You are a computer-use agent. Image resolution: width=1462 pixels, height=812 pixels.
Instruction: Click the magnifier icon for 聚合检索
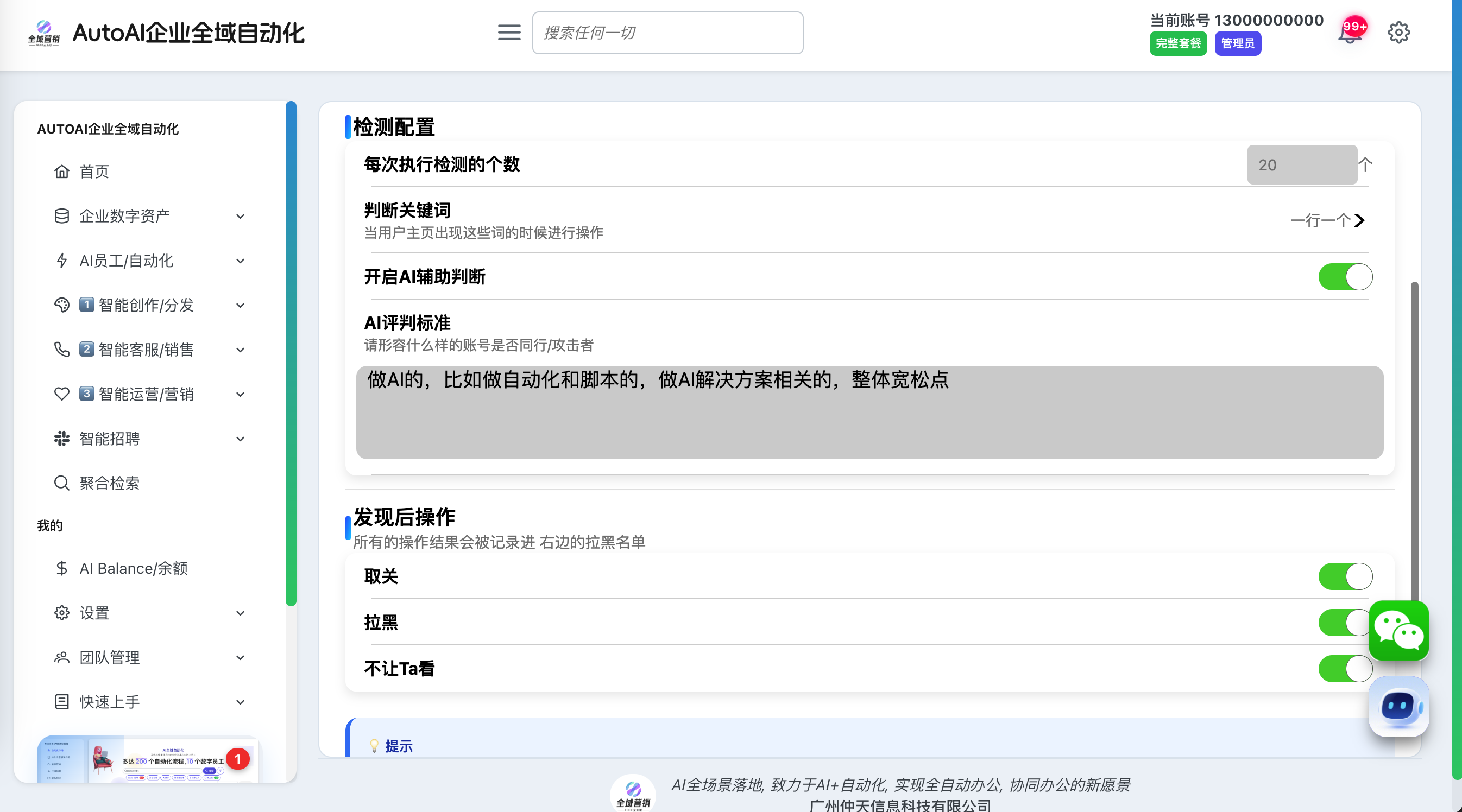pos(61,483)
